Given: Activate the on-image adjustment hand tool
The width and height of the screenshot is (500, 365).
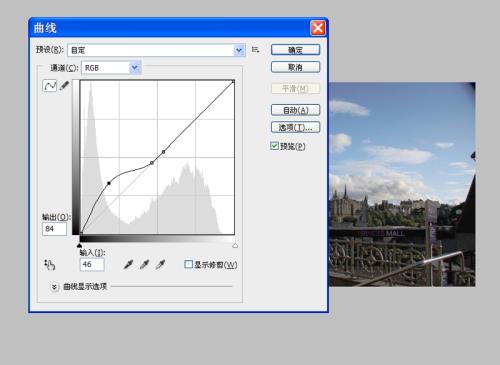Looking at the screenshot, I should click(50, 265).
